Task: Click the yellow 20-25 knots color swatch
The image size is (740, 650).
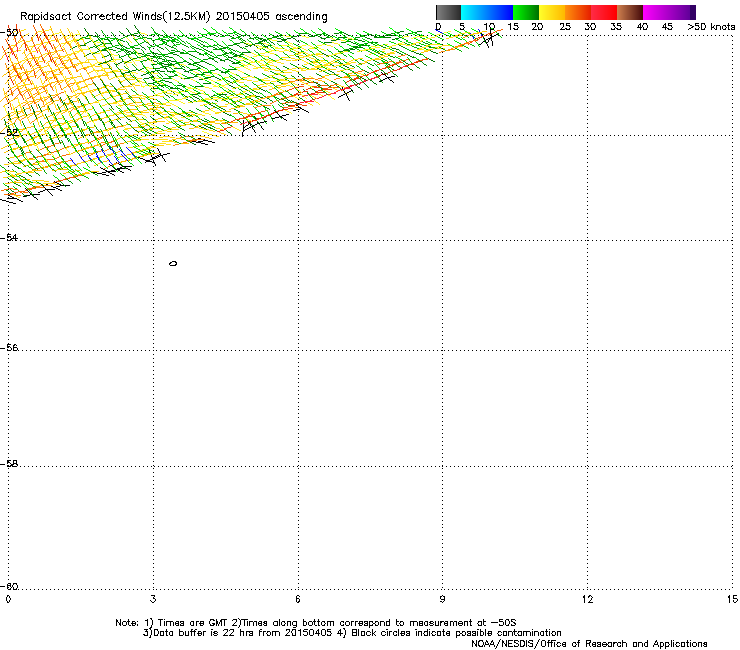Action: pyautogui.click(x=552, y=12)
